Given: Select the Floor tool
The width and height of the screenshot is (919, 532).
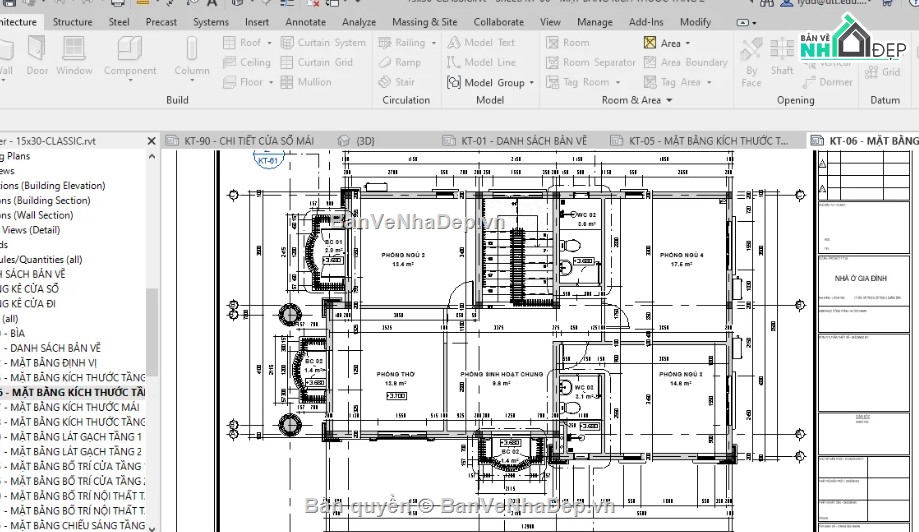Looking at the screenshot, I should pos(244,82).
